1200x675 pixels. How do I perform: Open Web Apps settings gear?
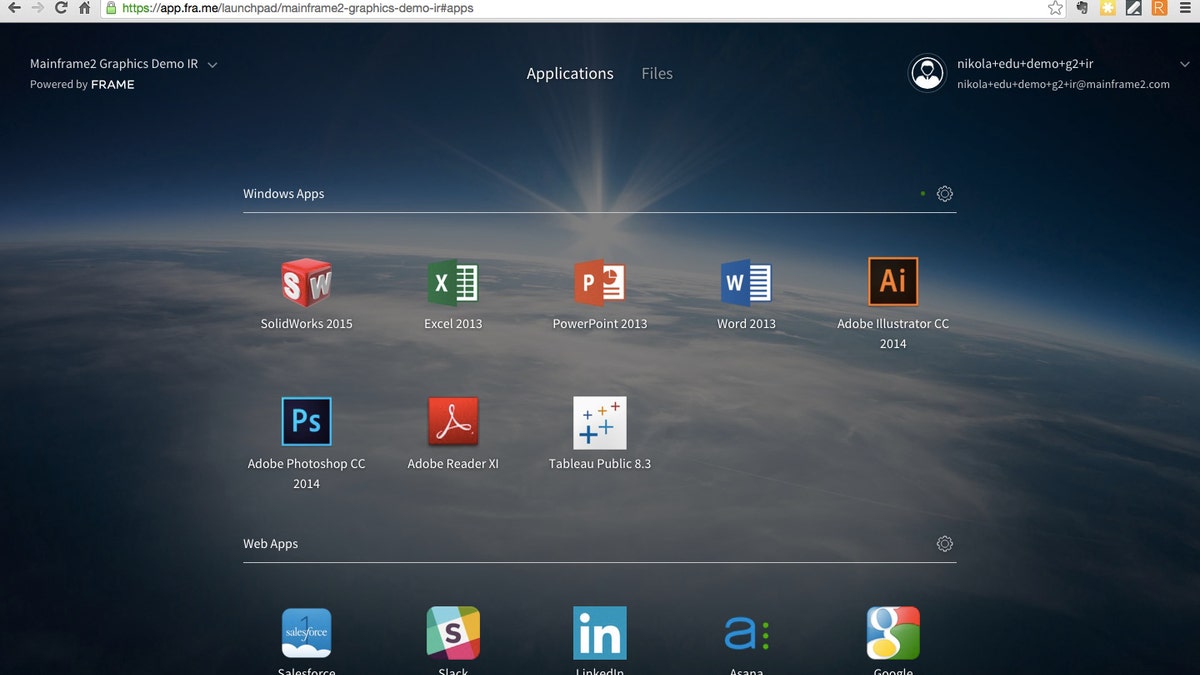[945, 544]
